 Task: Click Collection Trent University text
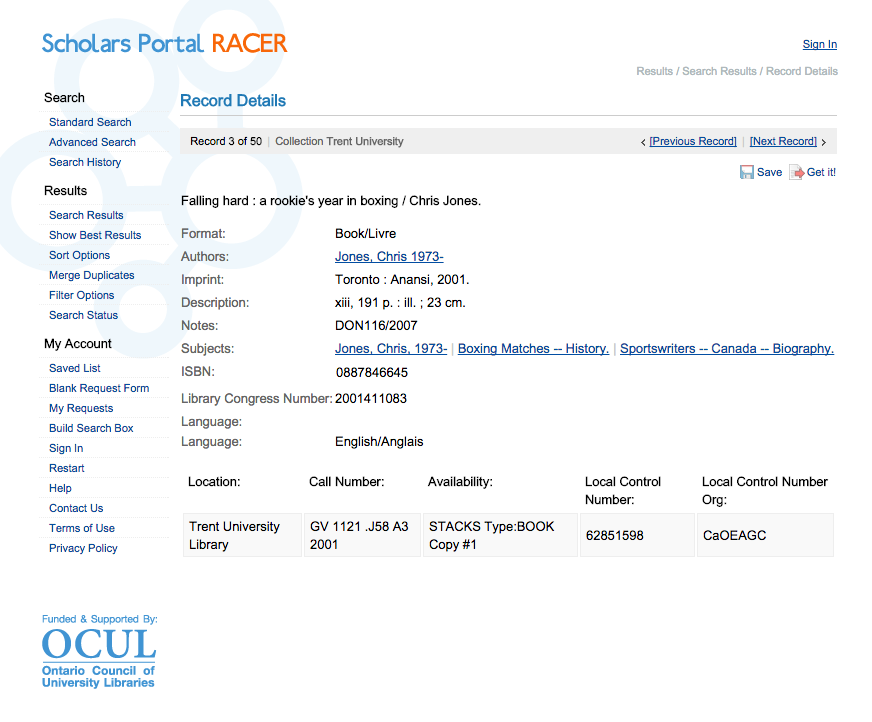click(x=339, y=141)
